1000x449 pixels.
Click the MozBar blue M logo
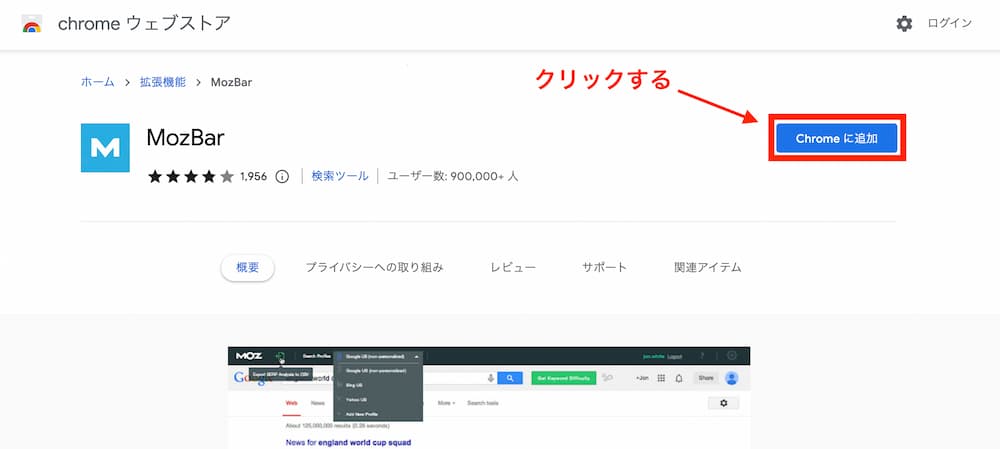pos(105,148)
